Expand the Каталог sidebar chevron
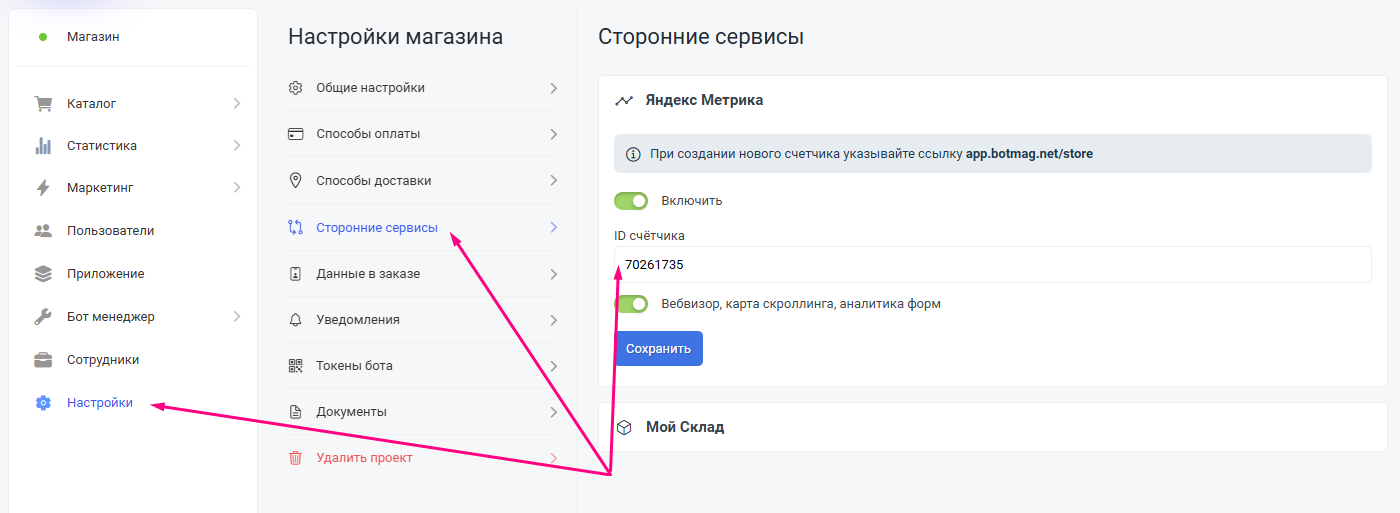 coord(237,103)
